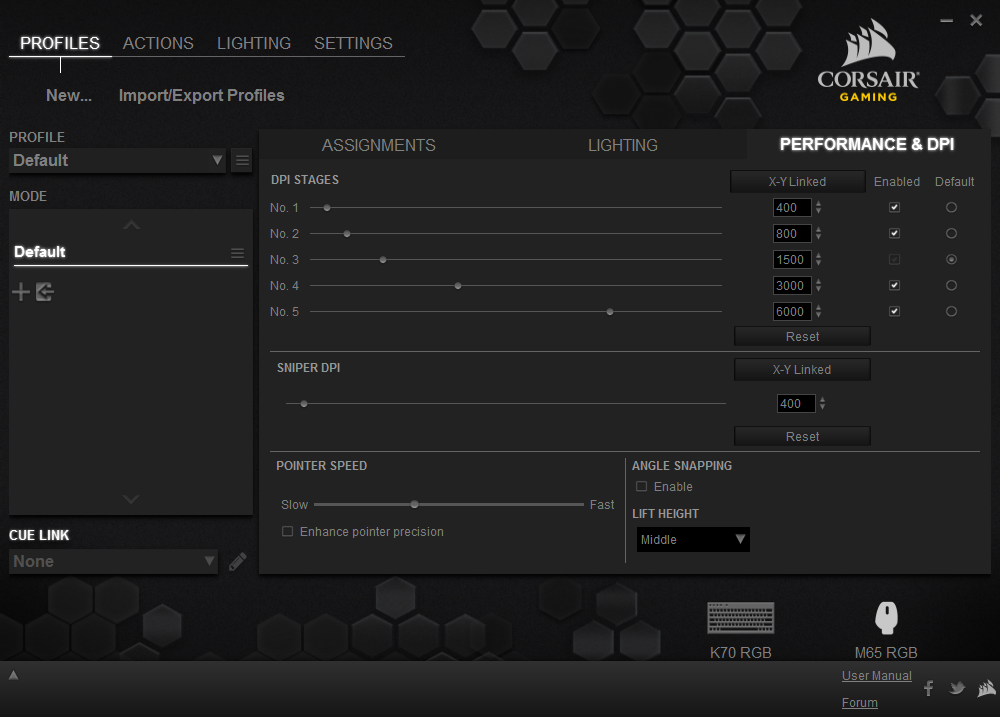Expand the bottom bar up-arrow
1000x717 pixels.
point(13,675)
